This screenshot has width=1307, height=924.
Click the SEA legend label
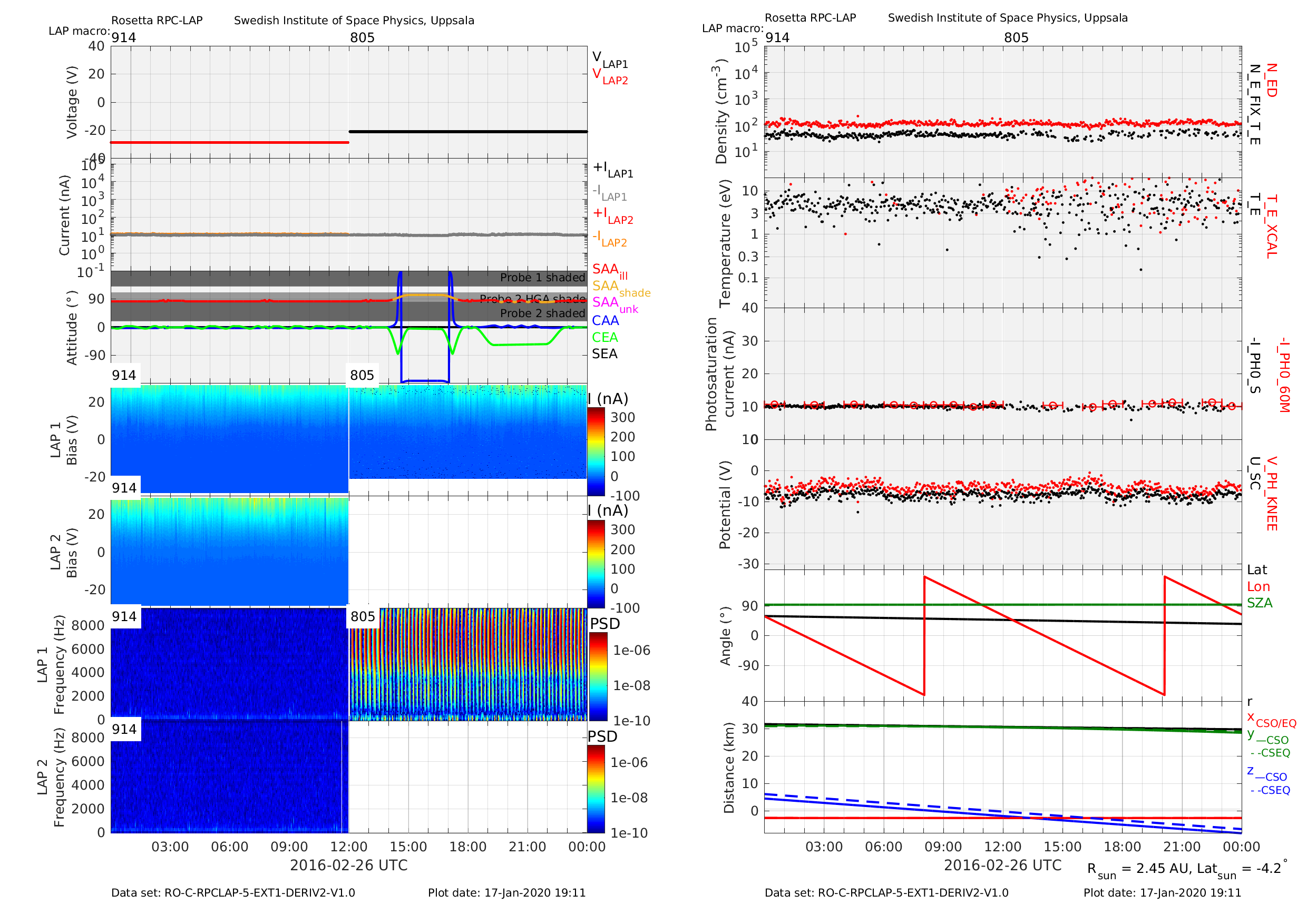pos(604,354)
